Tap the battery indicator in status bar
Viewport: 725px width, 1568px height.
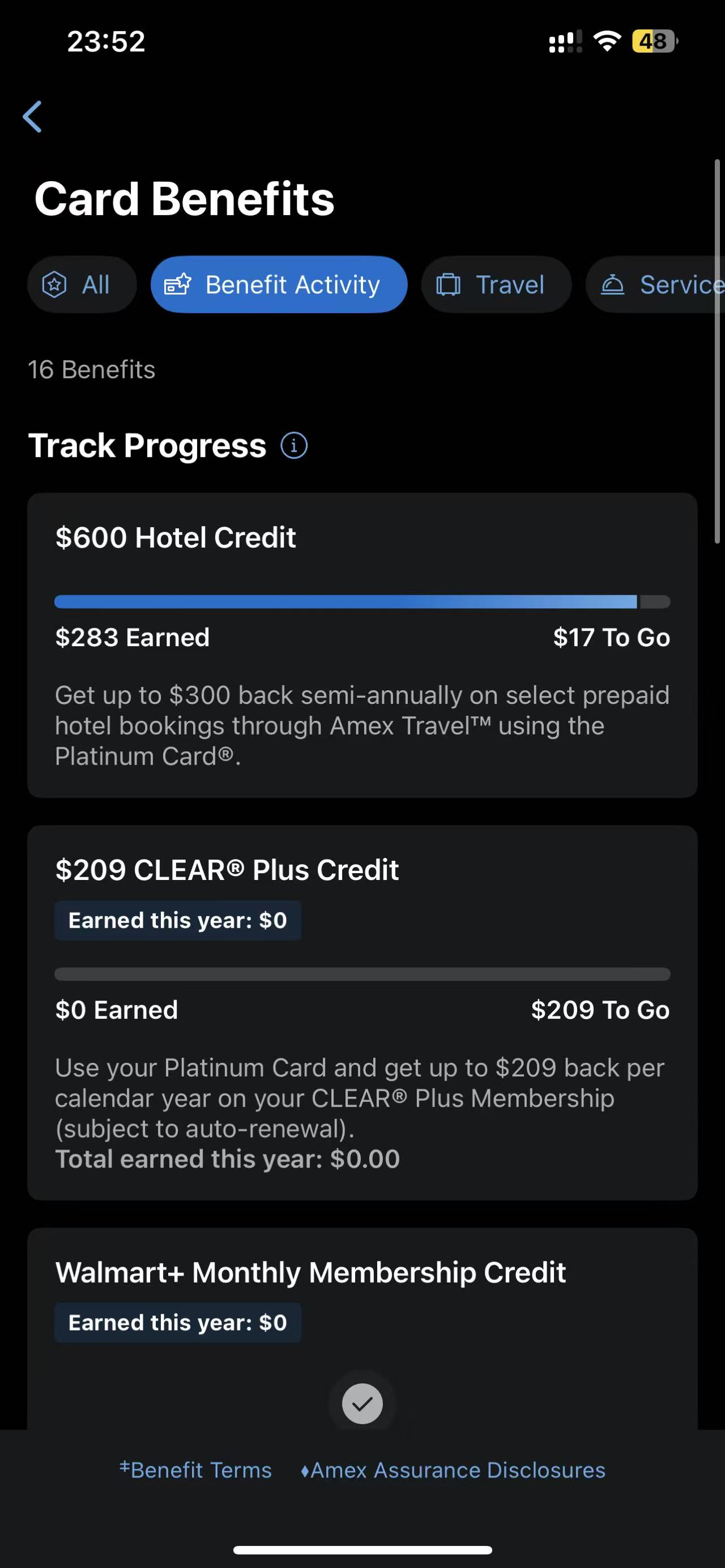pyautogui.click(x=654, y=41)
